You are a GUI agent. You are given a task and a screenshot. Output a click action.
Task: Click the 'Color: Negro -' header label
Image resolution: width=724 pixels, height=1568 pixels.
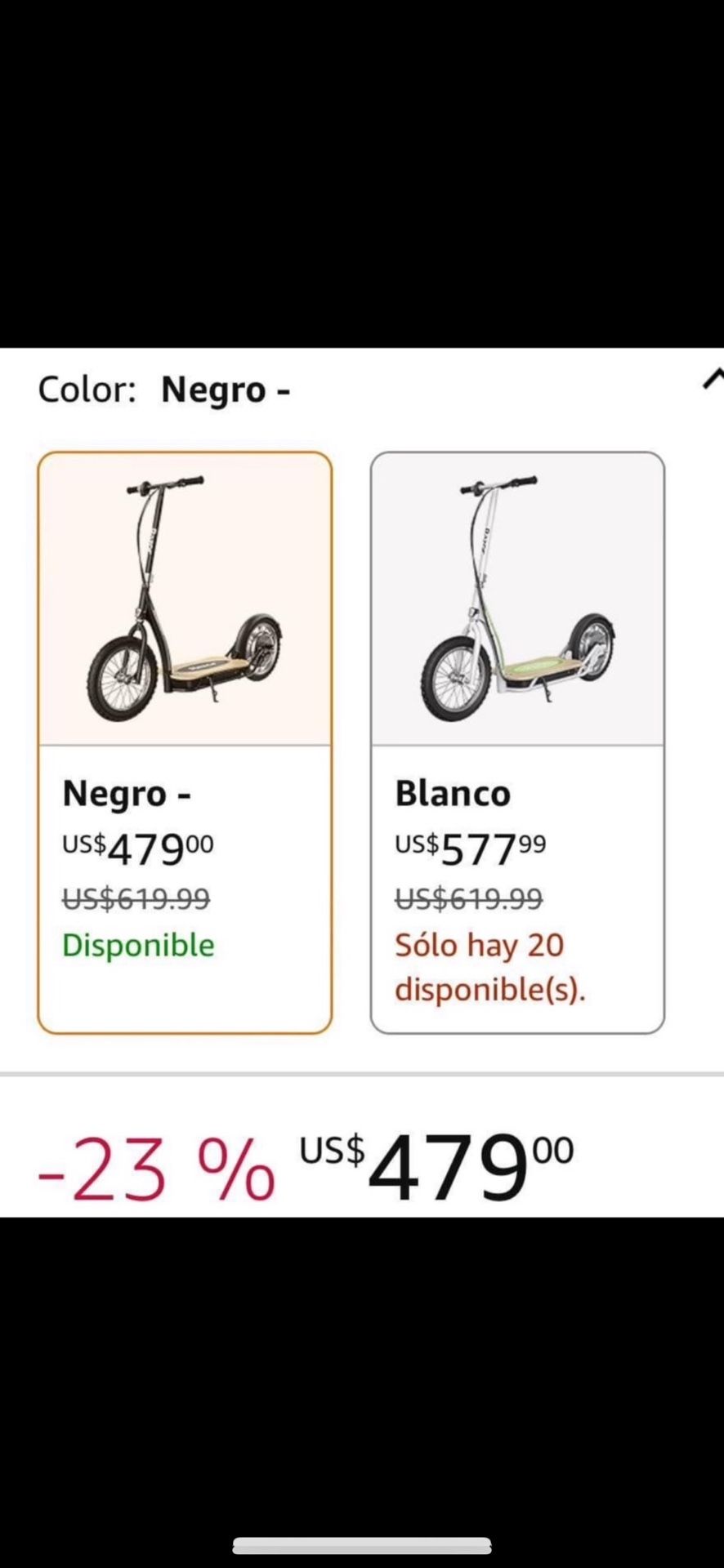click(x=164, y=390)
